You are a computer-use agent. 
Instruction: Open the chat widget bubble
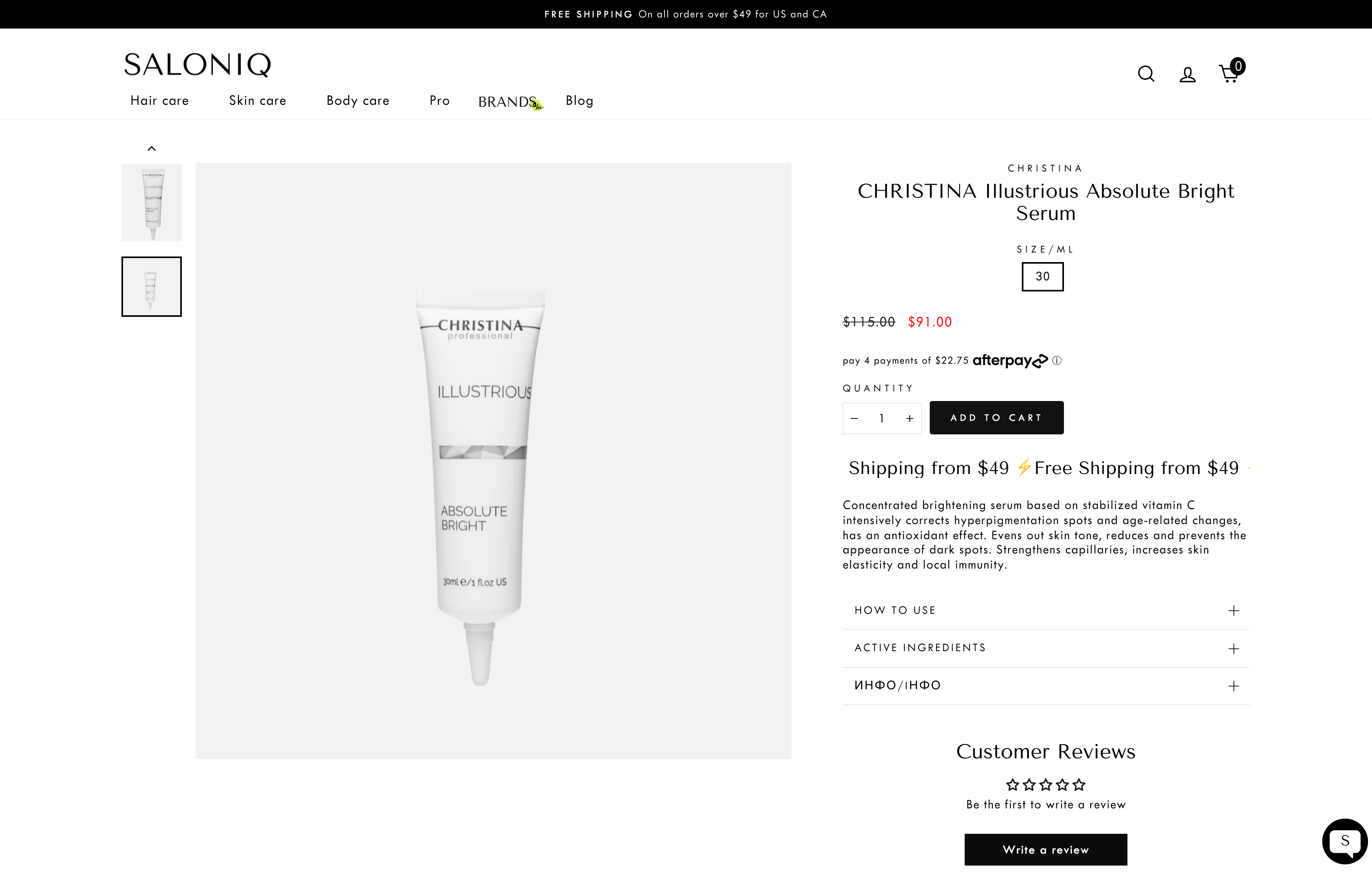click(x=1344, y=841)
